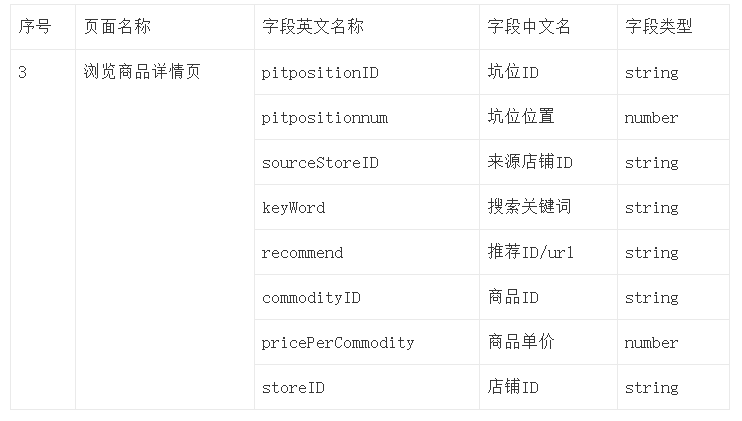Click the 字段类型 column header
Viewport: 742px width, 421px height.
[x=658, y=27]
